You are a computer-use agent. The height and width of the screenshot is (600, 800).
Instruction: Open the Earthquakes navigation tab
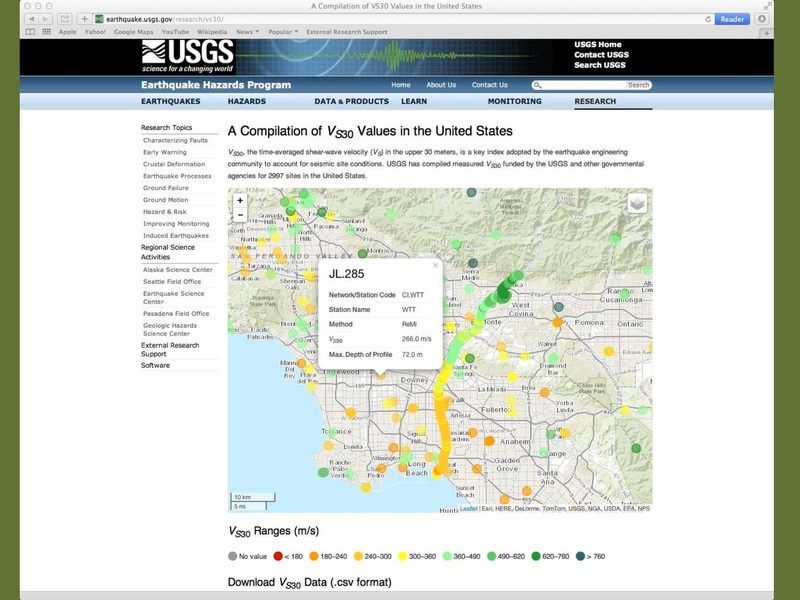point(170,101)
